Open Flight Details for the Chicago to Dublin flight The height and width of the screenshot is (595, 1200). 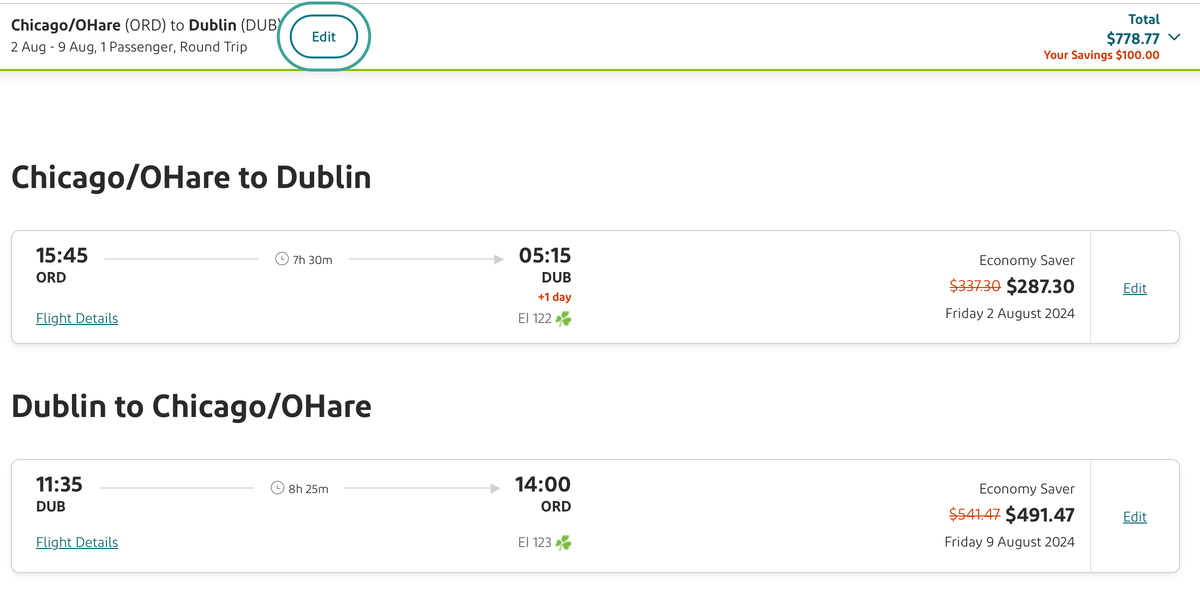pyautogui.click(x=77, y=318)
